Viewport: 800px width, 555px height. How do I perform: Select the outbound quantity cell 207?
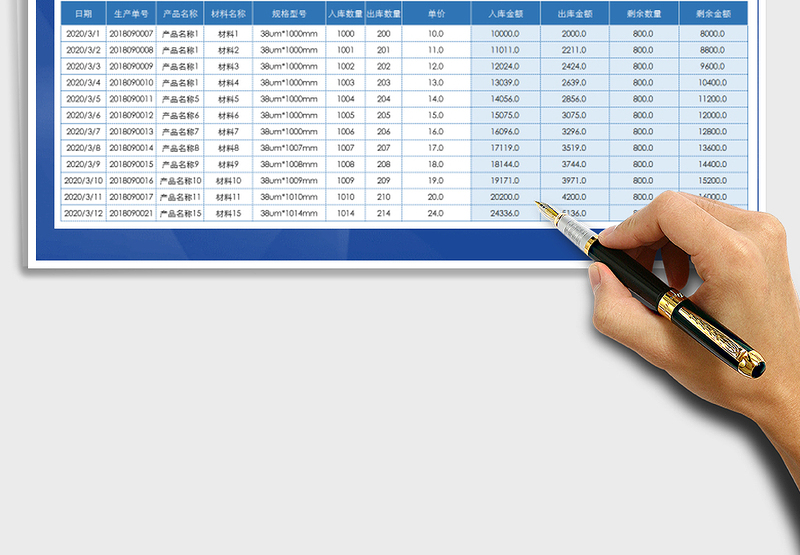pyautogui.click(x=383, y=148)
